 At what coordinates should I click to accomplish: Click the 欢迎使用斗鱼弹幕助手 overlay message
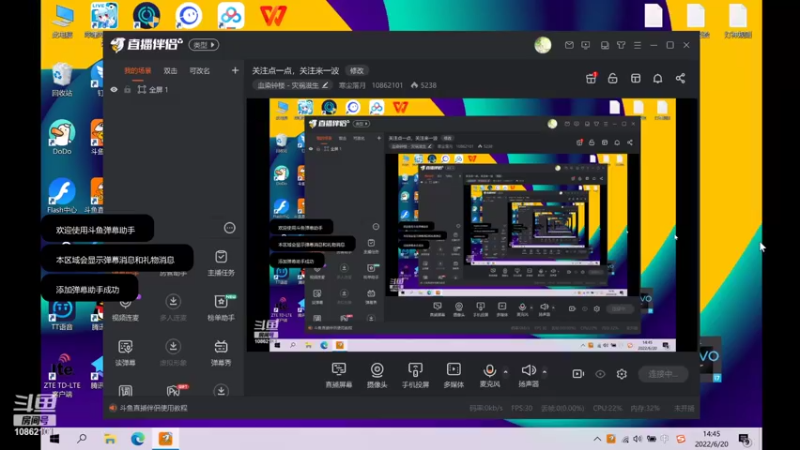tap(96, 230)
